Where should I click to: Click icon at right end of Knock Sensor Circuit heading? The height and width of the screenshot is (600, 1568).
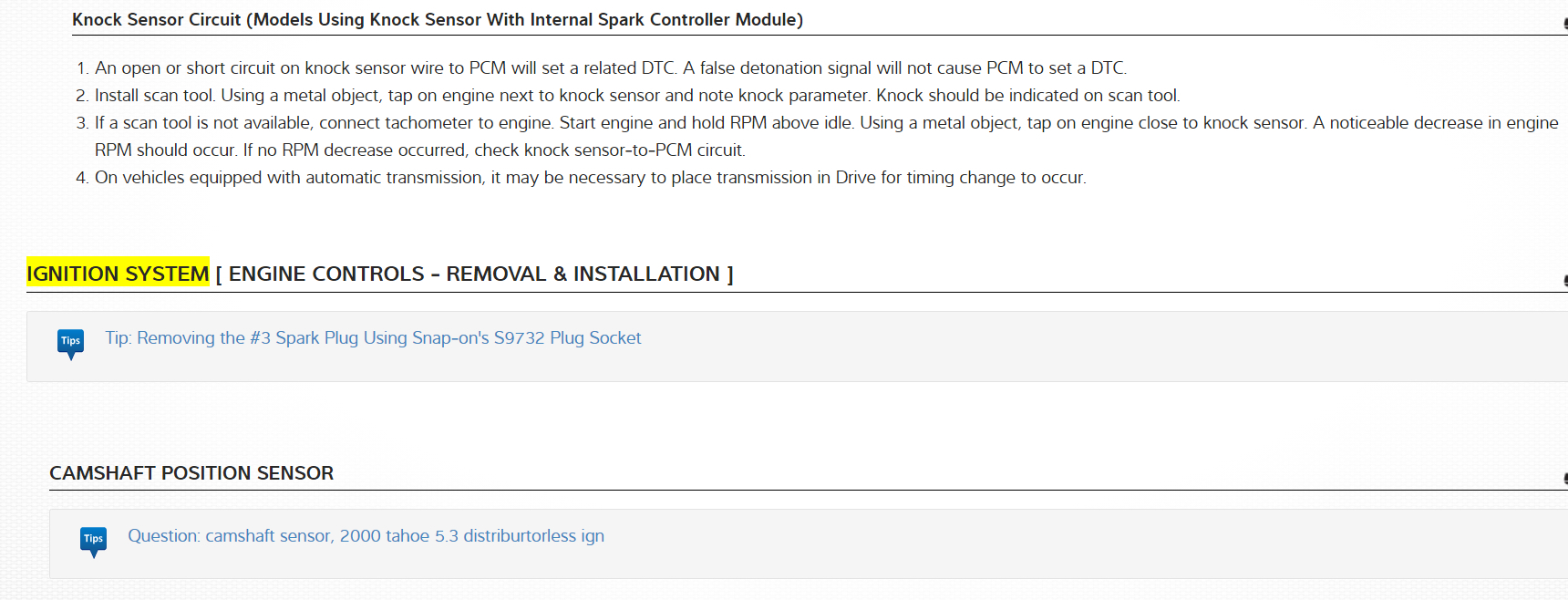pyautogui.click(x=1564, y=25)
